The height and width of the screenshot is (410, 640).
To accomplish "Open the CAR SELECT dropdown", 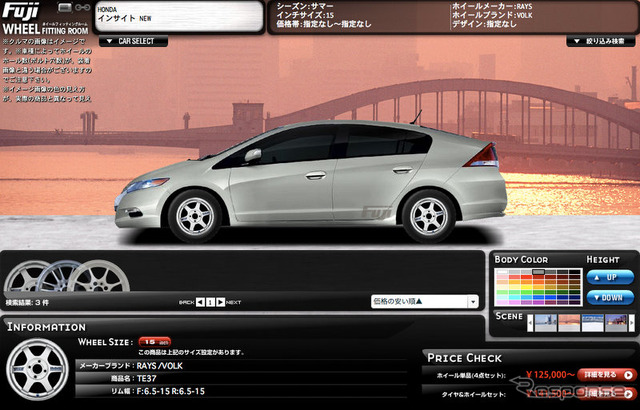I will point(133,41).
